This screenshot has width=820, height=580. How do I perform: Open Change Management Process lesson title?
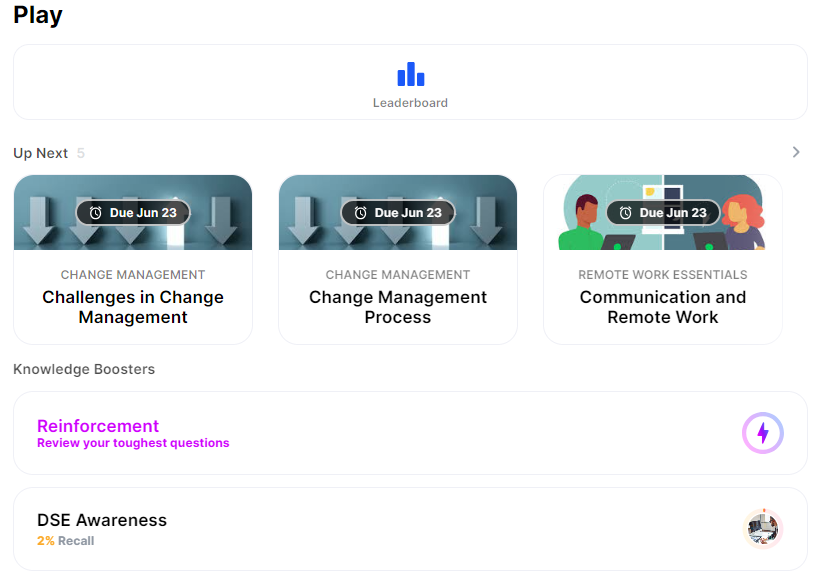398,307
